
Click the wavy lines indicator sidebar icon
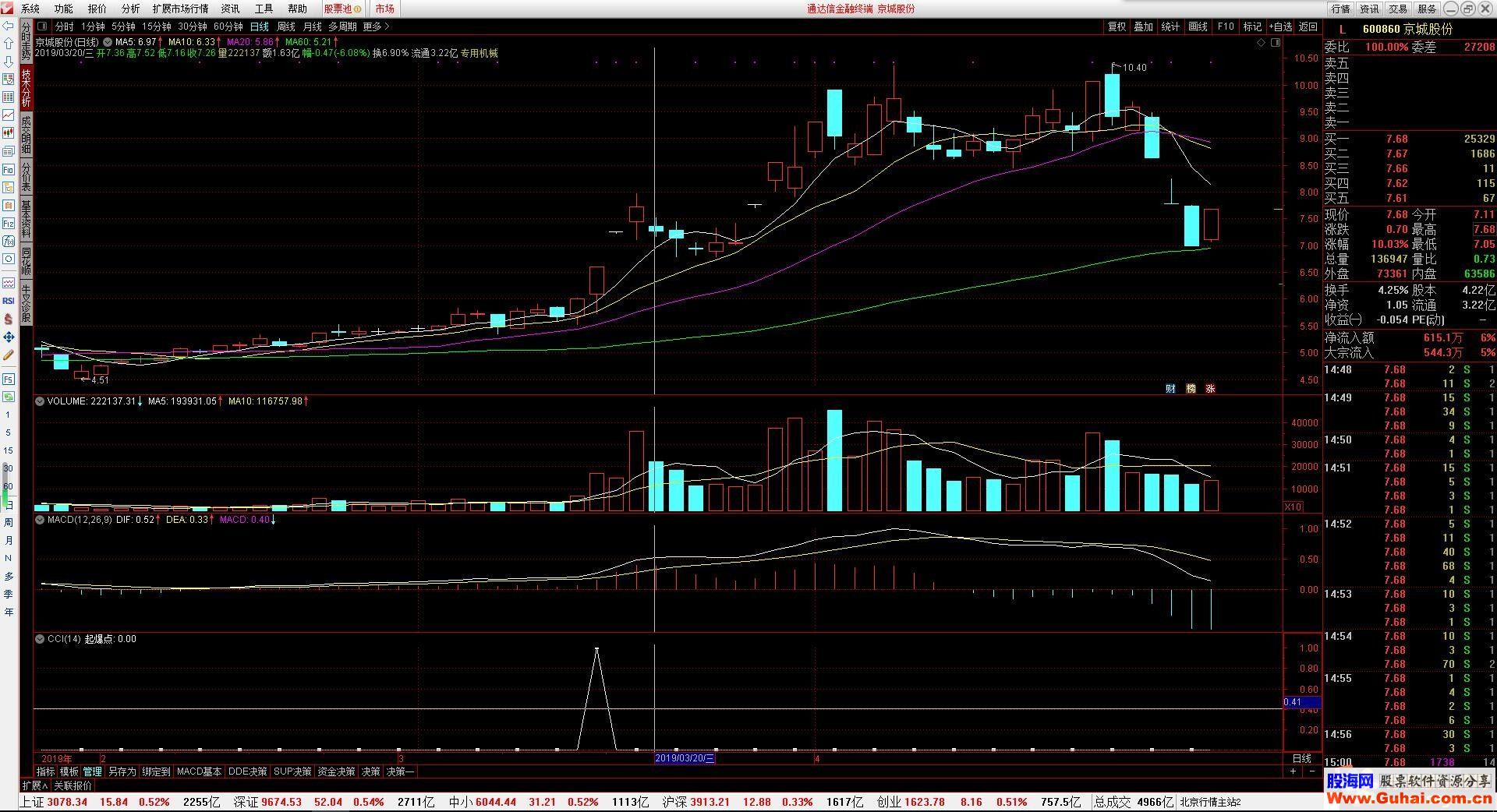coord(9,283)
